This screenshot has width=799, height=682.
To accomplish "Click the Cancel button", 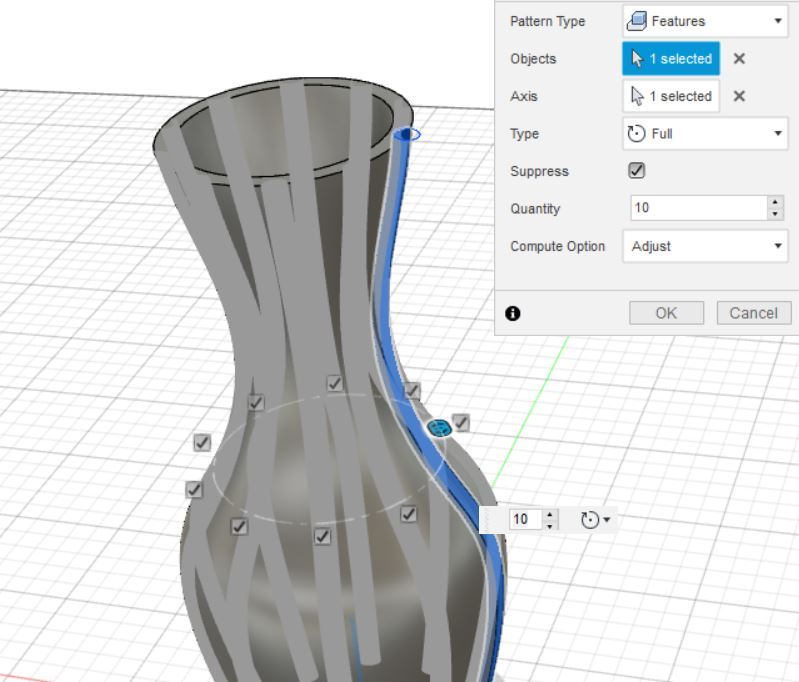I will [x=754, y=313].
